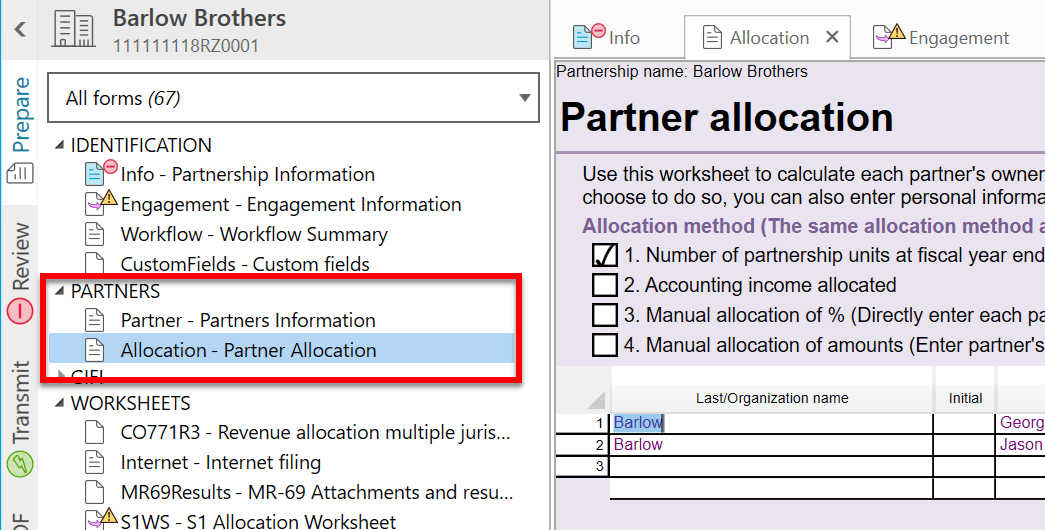The width and height of the screenshot is (1045, 530).
Task: Close the Allocation tab
Action: click(x=832, y=37)
